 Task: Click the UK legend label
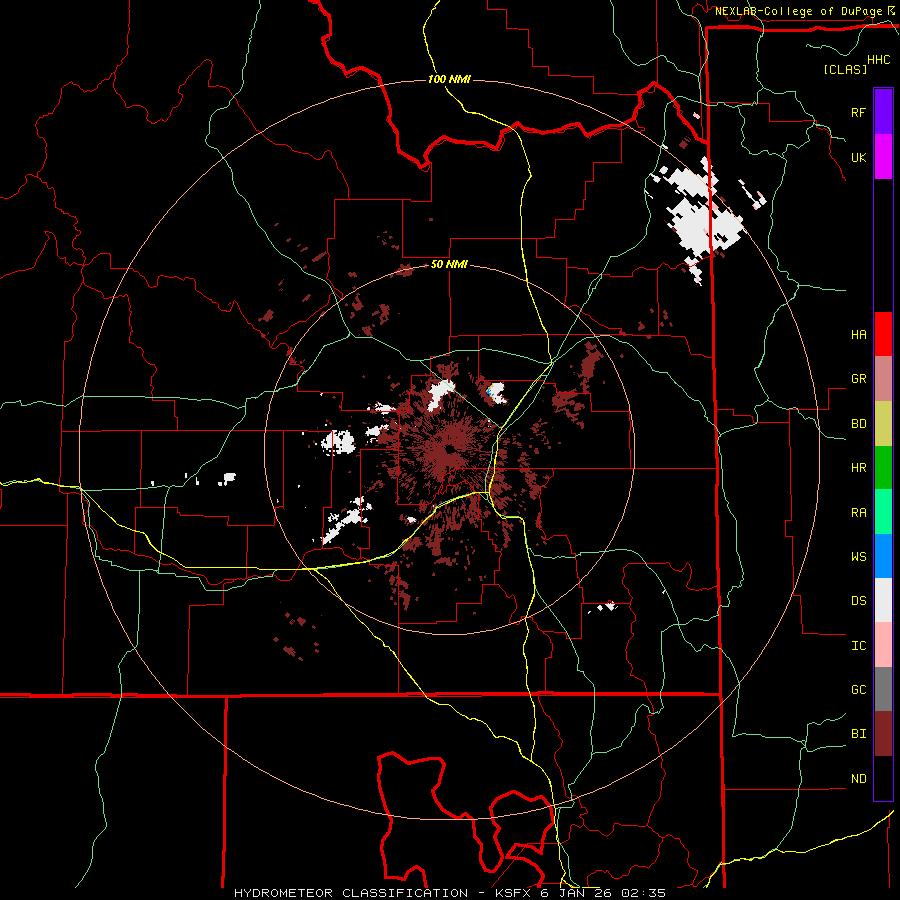[858, 157]
